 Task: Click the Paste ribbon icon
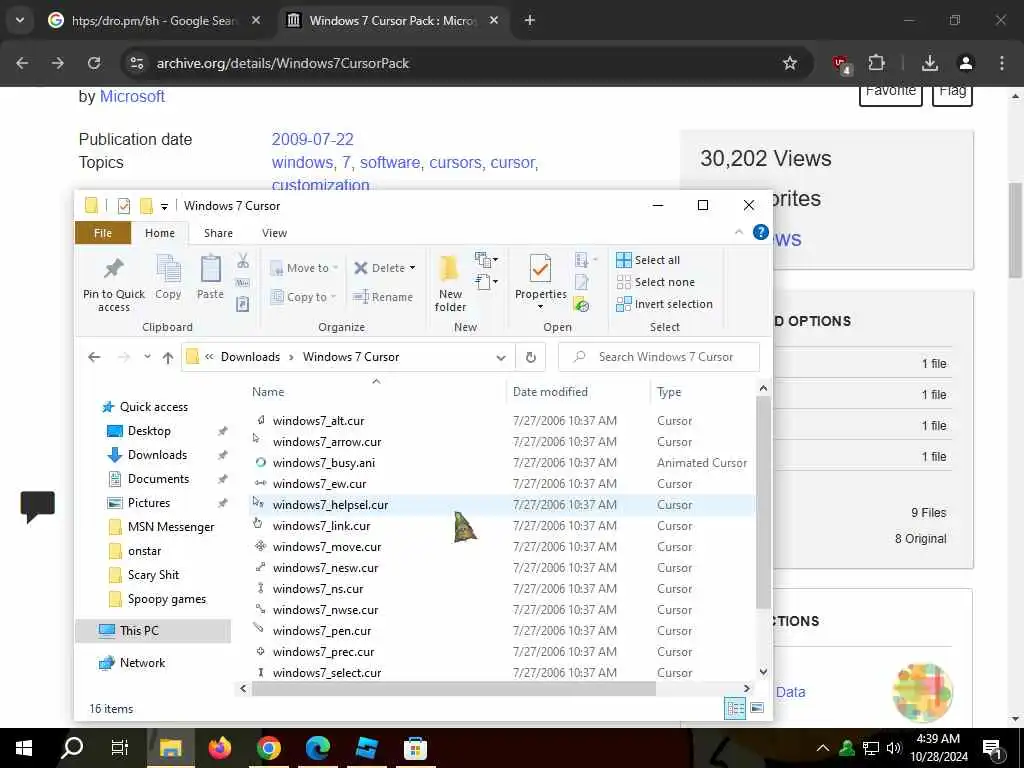pos(210,269)
